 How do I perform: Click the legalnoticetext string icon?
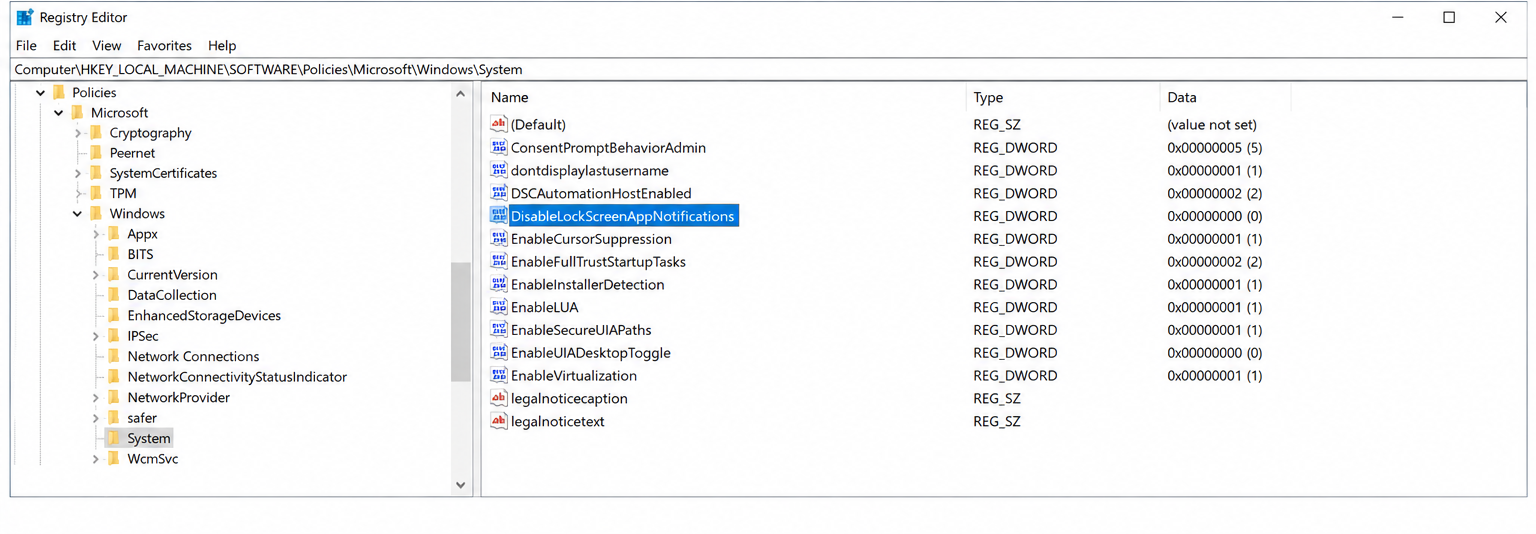(x=499, y=421)
